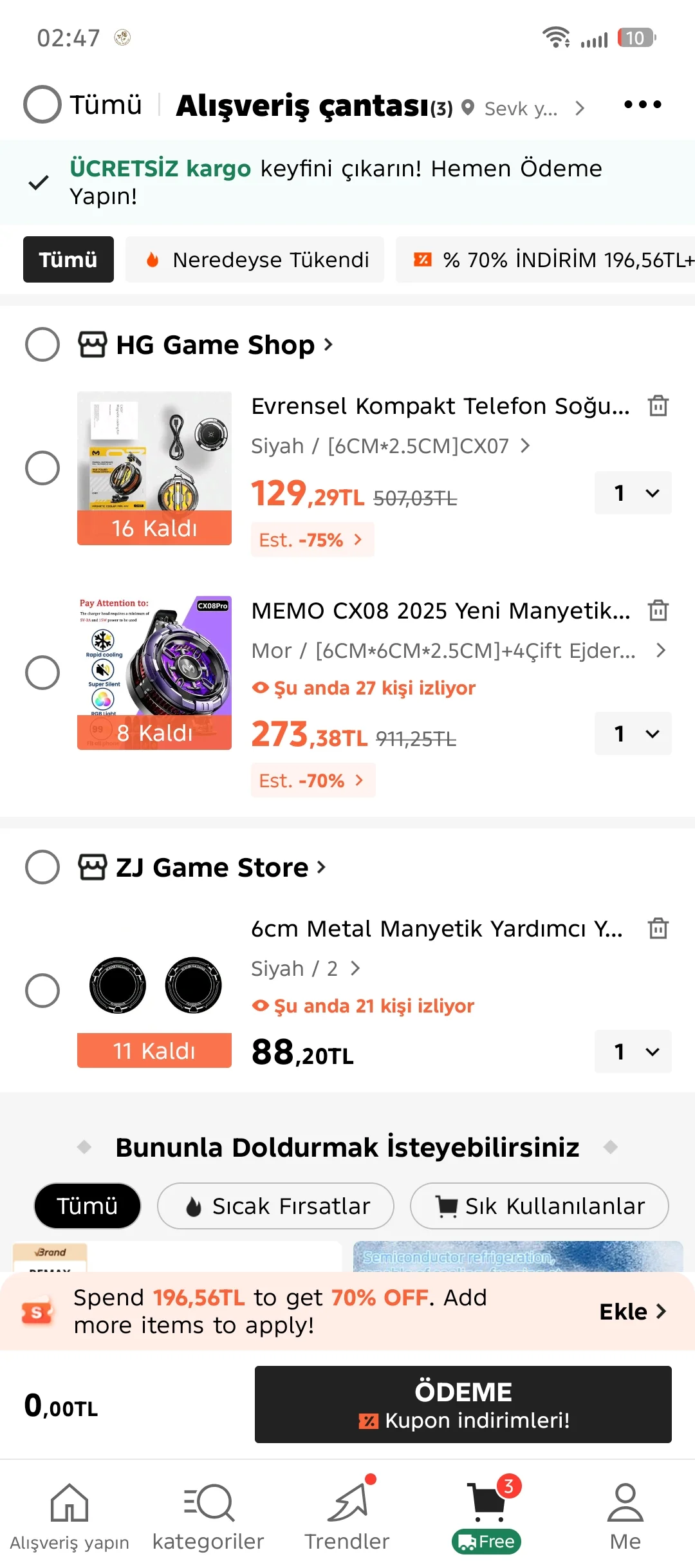Select all items with Tümü radio
Viewport: 695px width, 1568px height.
pos(42,104)
